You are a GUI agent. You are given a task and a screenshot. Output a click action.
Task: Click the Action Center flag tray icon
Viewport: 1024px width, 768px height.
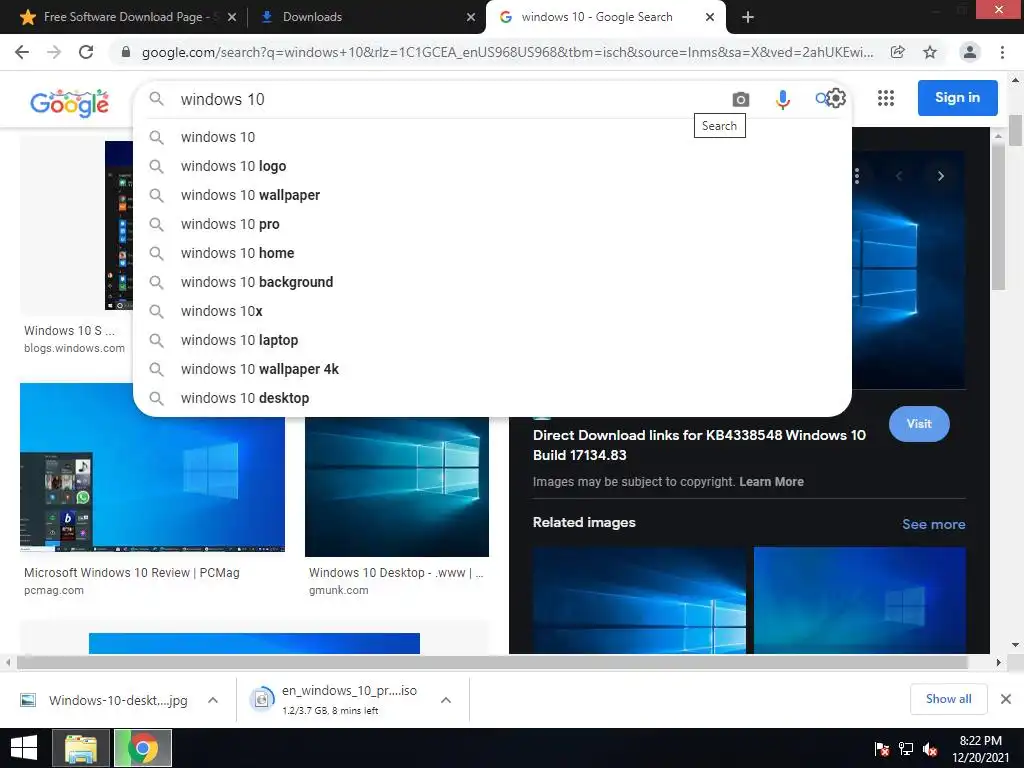(882, 749)
